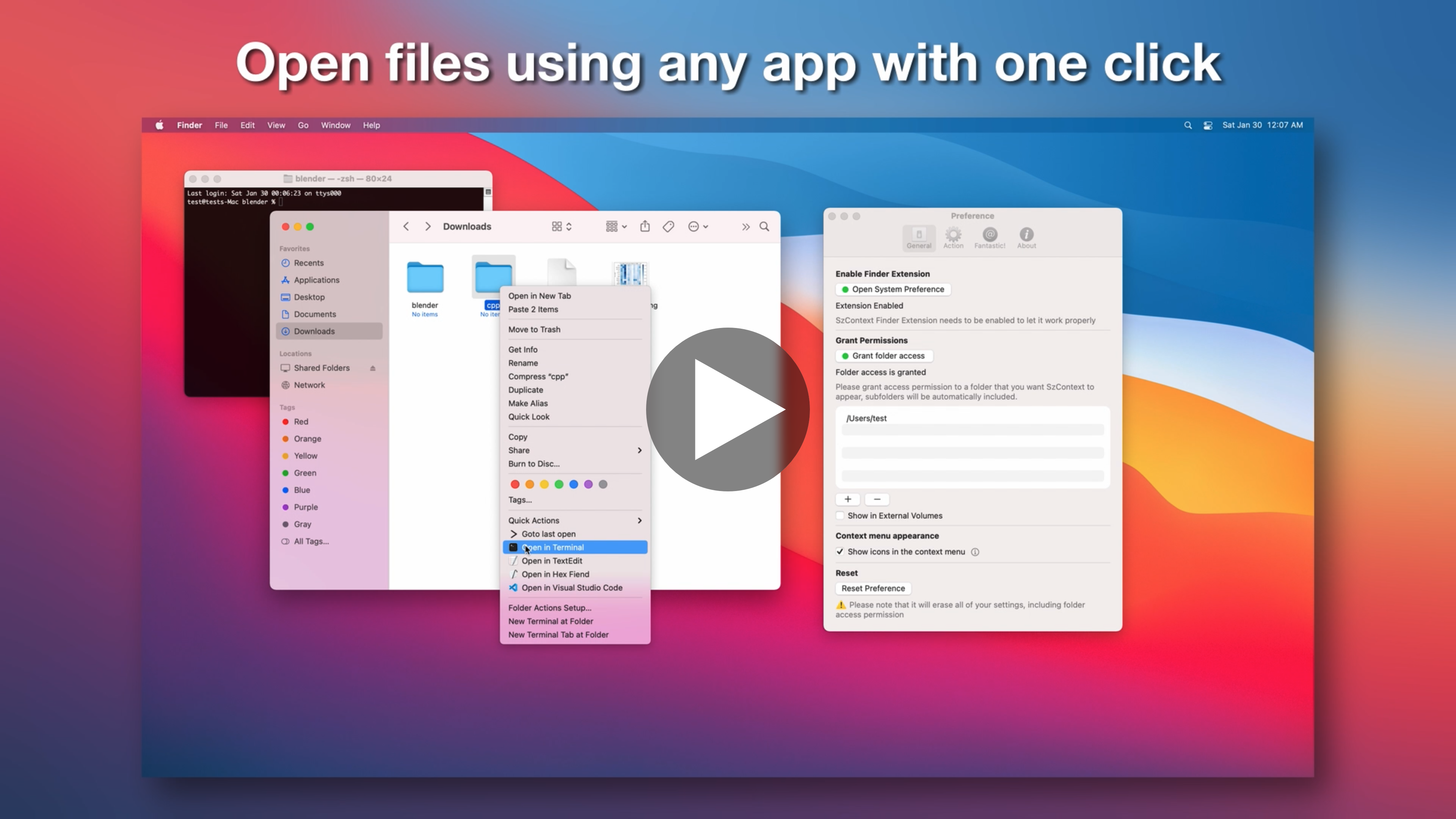
Task: Select /Users/test folder entry
Action: tap(972, 418)
